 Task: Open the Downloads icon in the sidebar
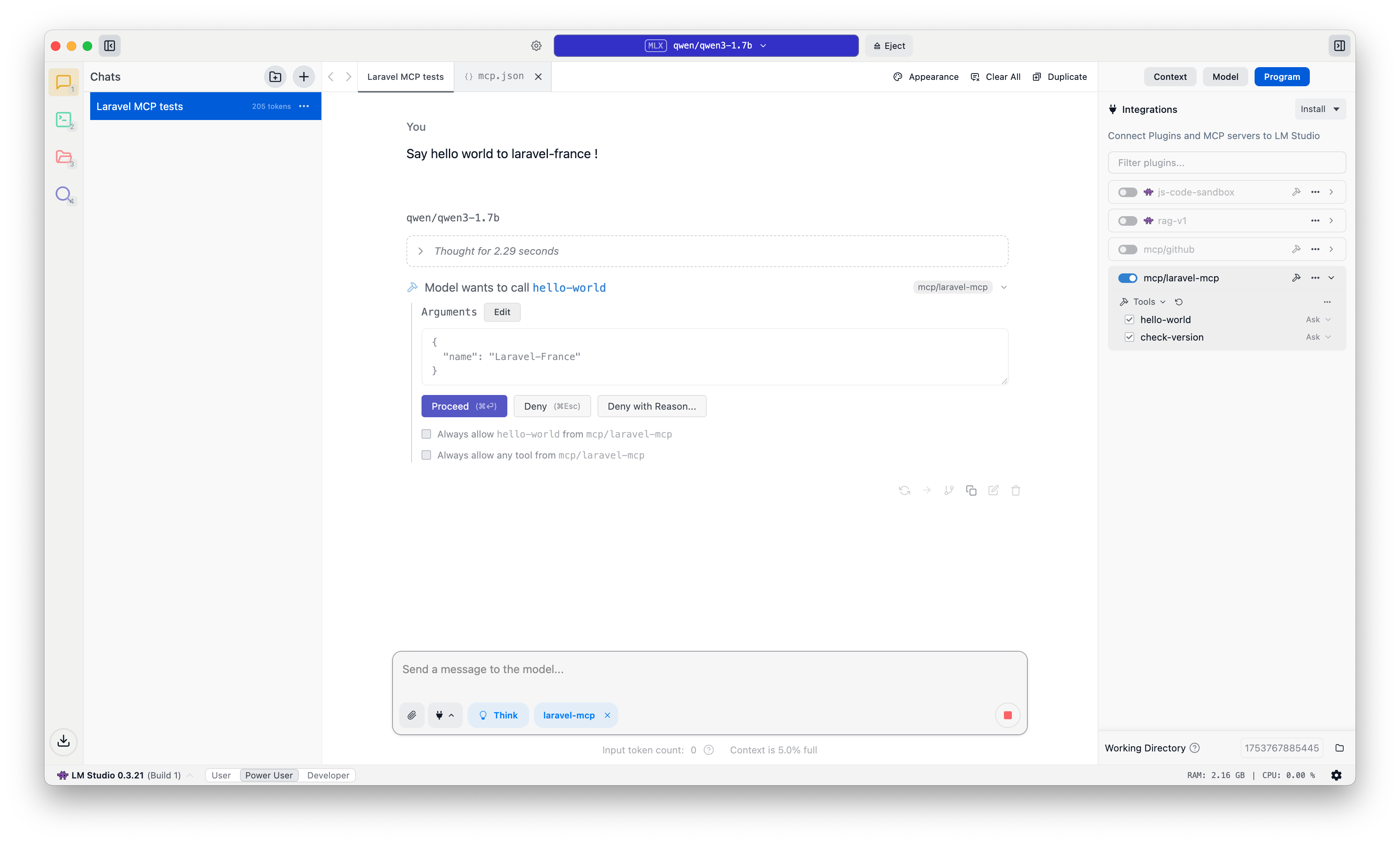pos(64,741)
